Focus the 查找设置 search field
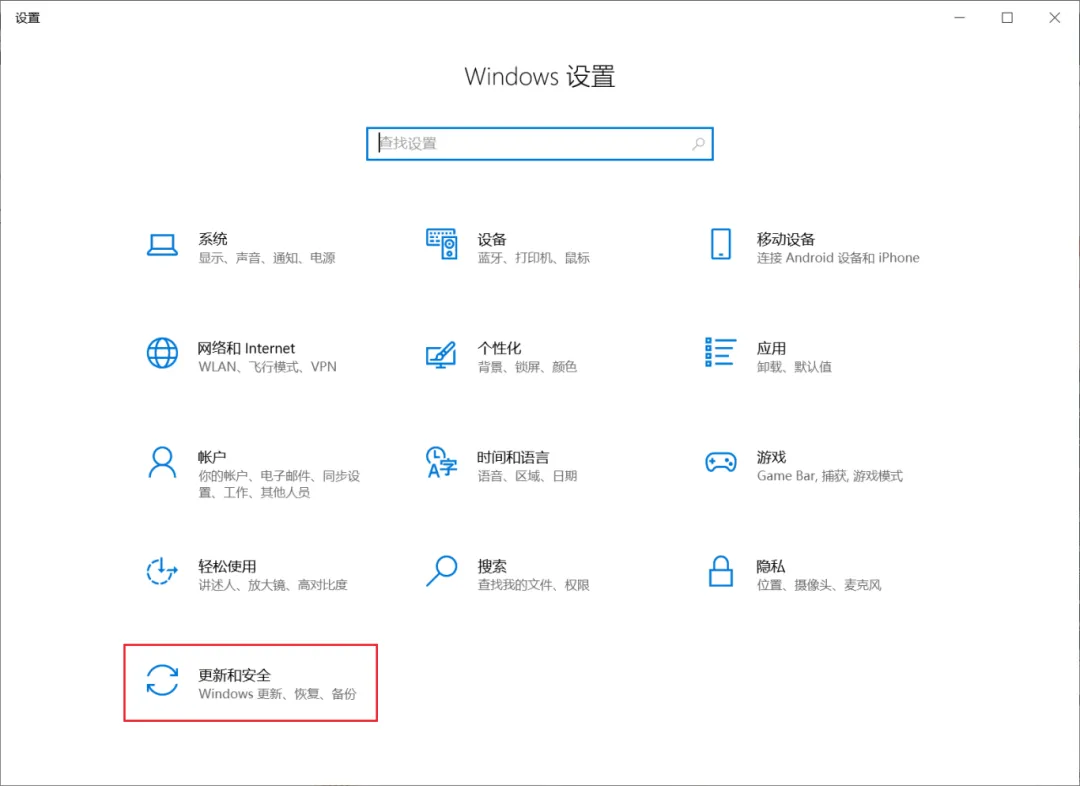This screenshot has height=786, width=1080. coord(540,143)
